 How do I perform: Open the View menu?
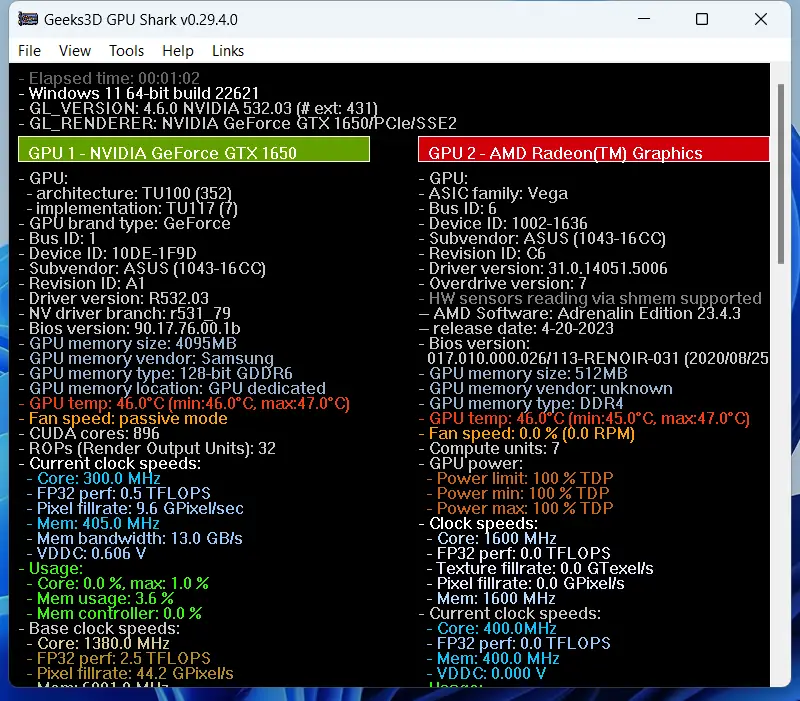click(74, 51)
